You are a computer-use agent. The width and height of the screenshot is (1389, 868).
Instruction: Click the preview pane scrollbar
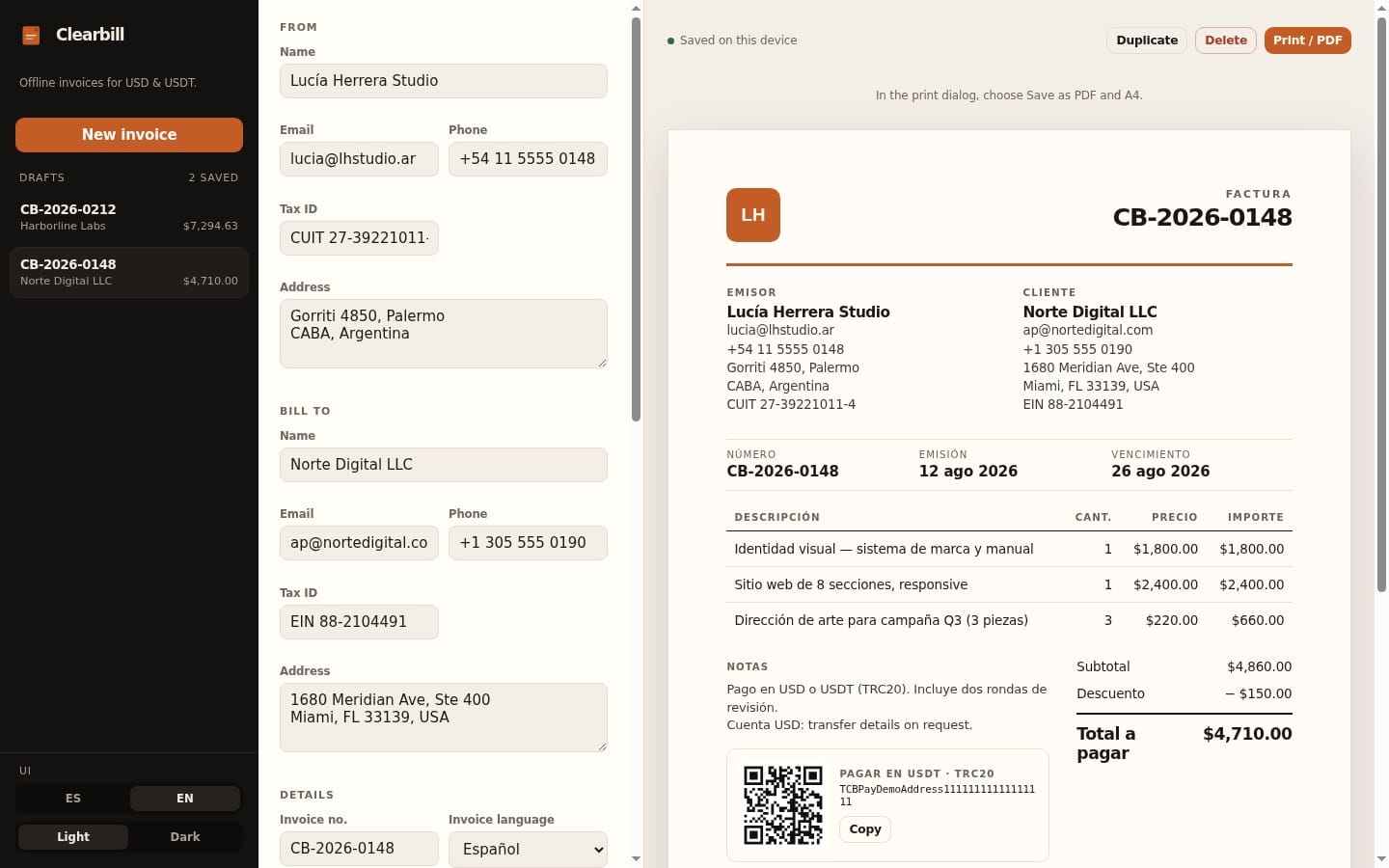tap(1381, 304)
